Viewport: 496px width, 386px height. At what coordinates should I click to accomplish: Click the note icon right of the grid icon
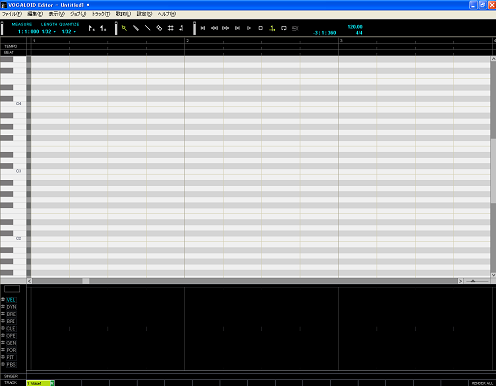coord(181,28)
